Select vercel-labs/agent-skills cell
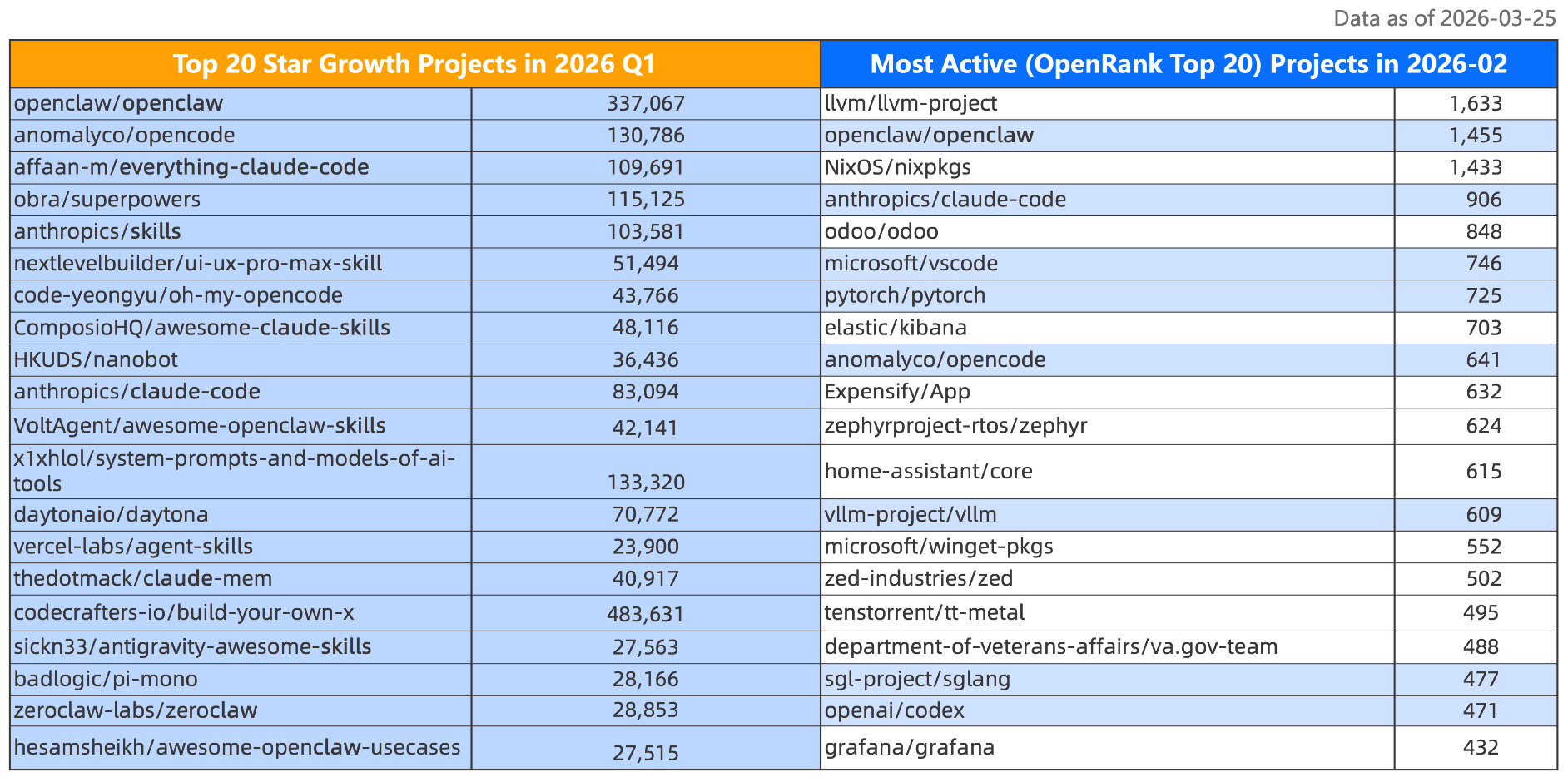The image size is (1568, 782). (241, 547)
